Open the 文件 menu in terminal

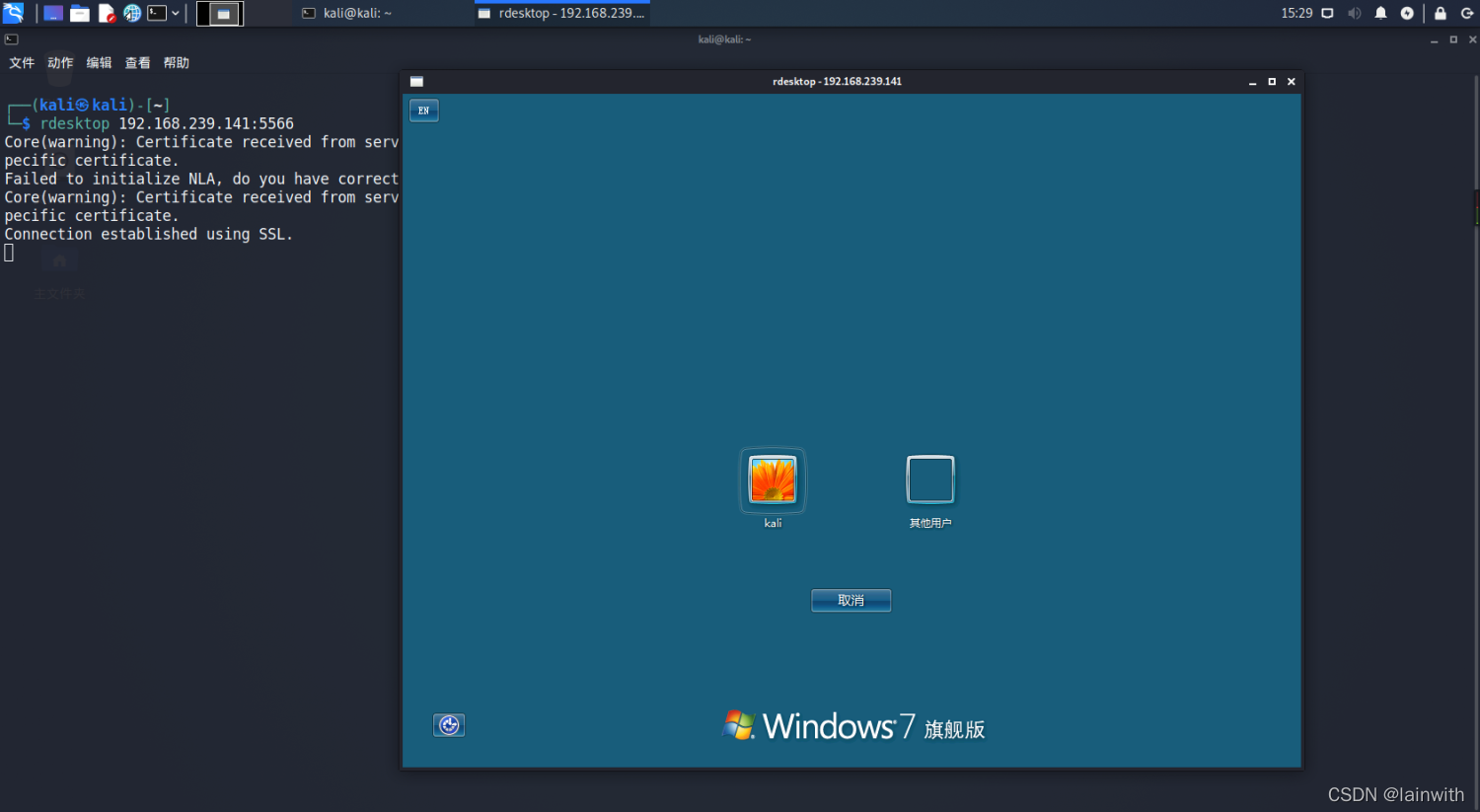[22, 63]
